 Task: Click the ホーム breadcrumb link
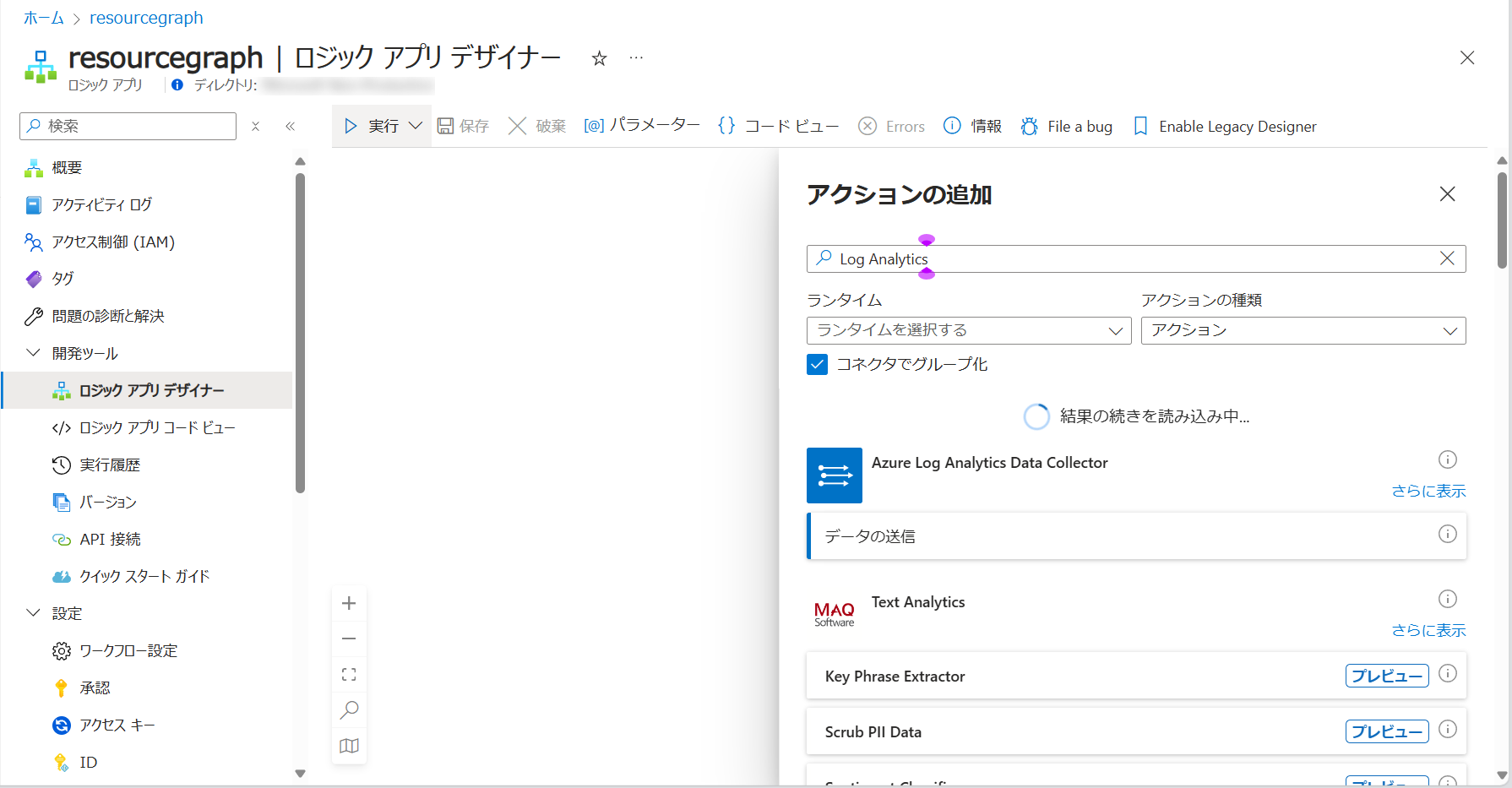44,18
